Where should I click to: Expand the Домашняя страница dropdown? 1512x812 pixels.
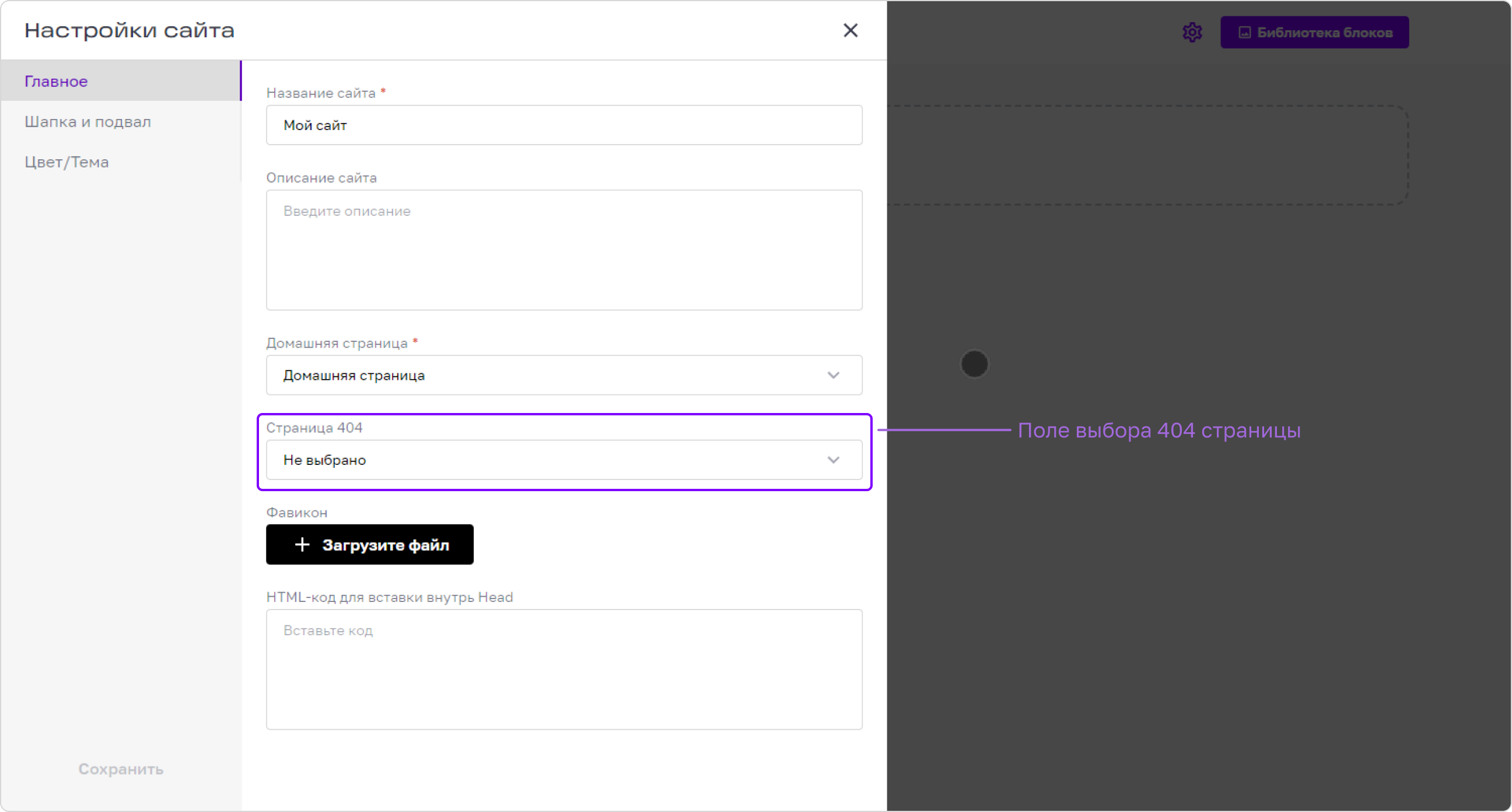563,375
